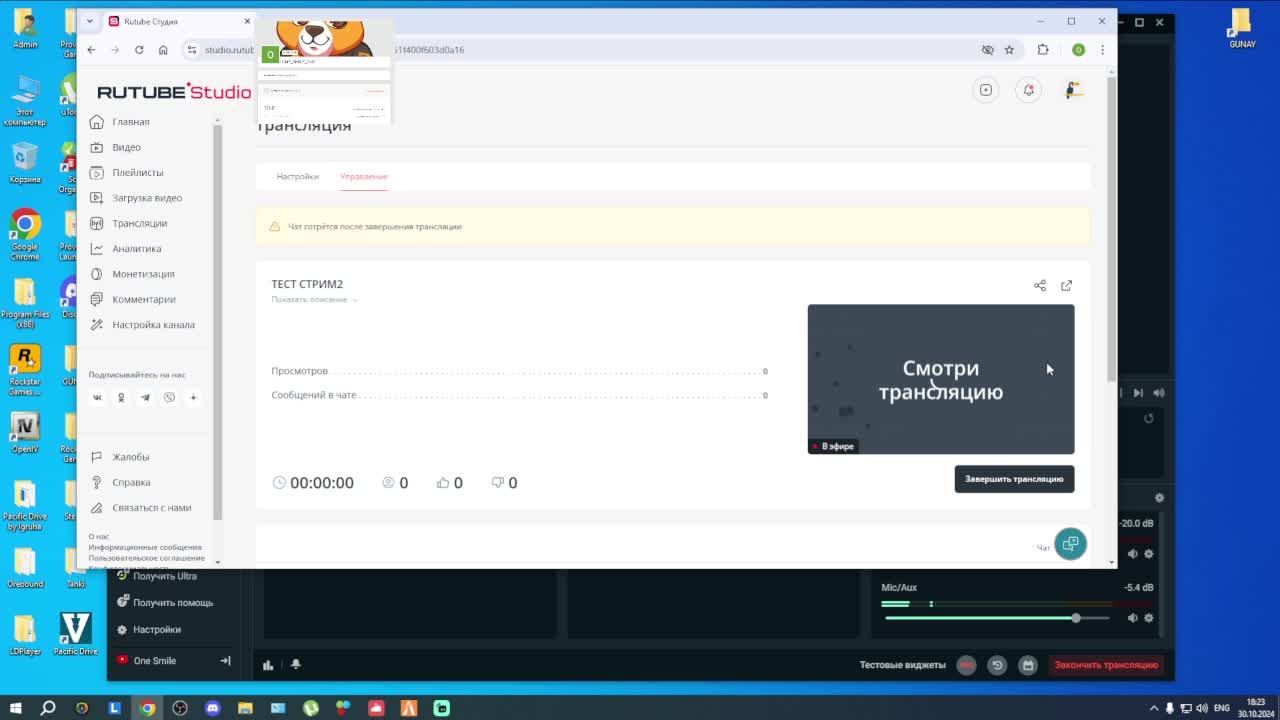Expand Показать описание under ТЕСТ СТРИМ2

(314, 299)
